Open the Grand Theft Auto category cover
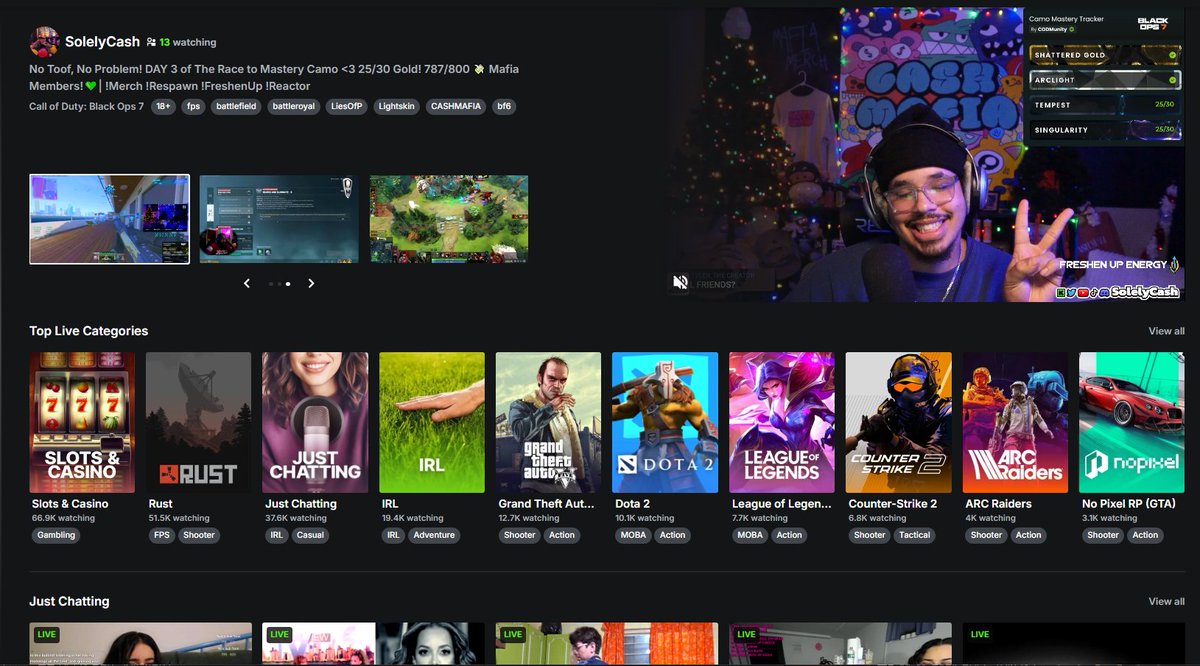The width and height of the screenshot is (1200, 666). click(x=548, y=422)
